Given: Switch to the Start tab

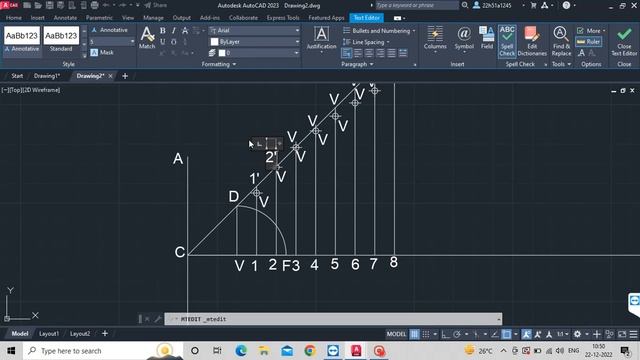Looking at the screenshot, I should tap(17, 76).
